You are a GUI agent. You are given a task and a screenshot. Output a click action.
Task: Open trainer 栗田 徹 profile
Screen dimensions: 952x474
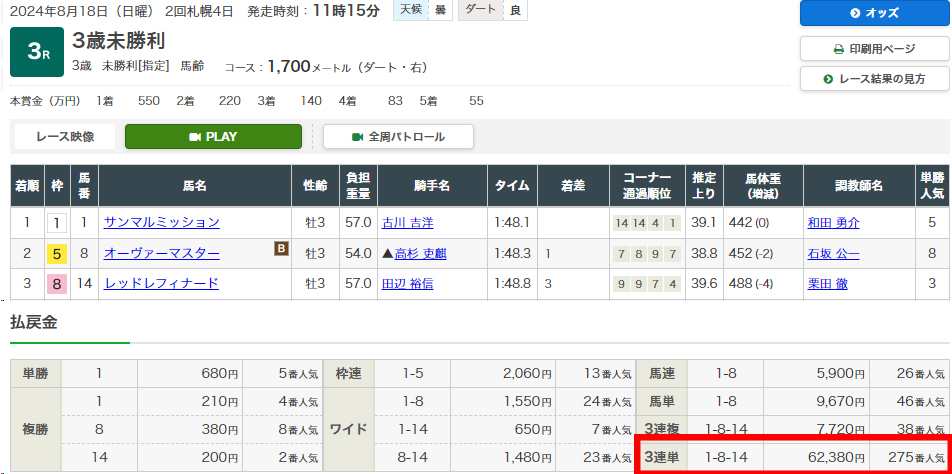[x=827, y=283]
